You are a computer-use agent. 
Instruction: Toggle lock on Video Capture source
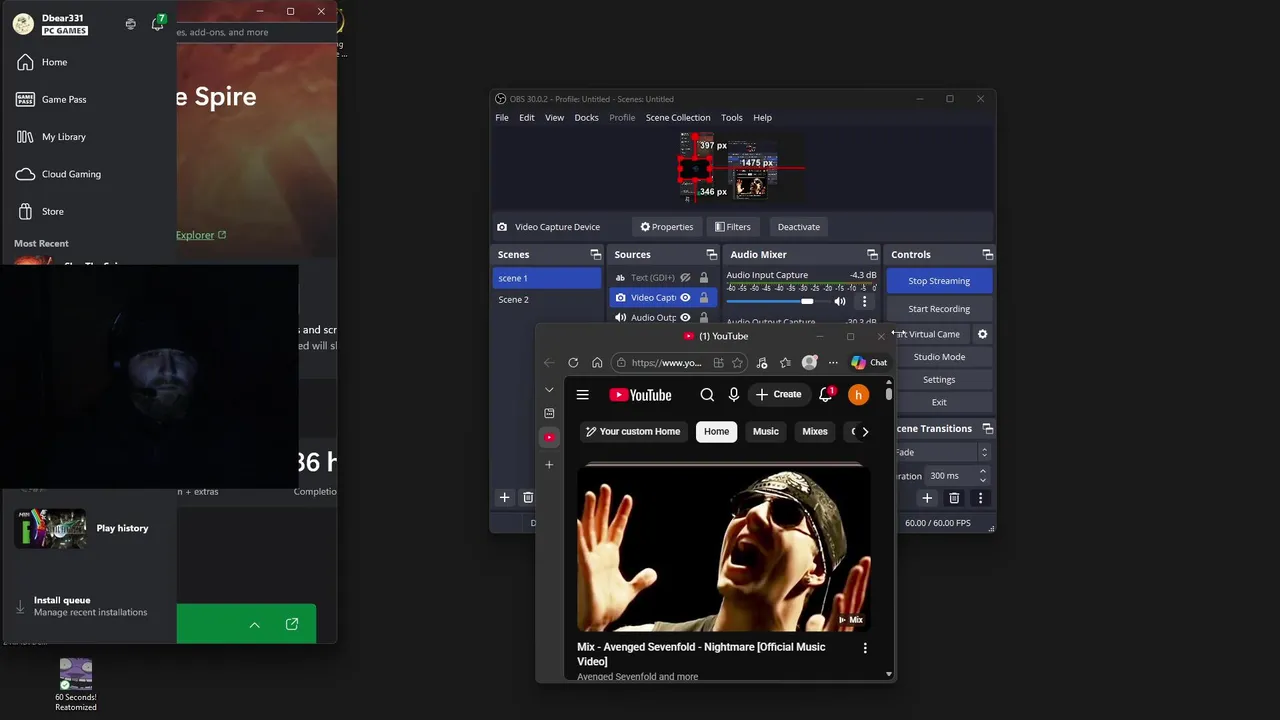pyautogui.click(x=704, y=297)
